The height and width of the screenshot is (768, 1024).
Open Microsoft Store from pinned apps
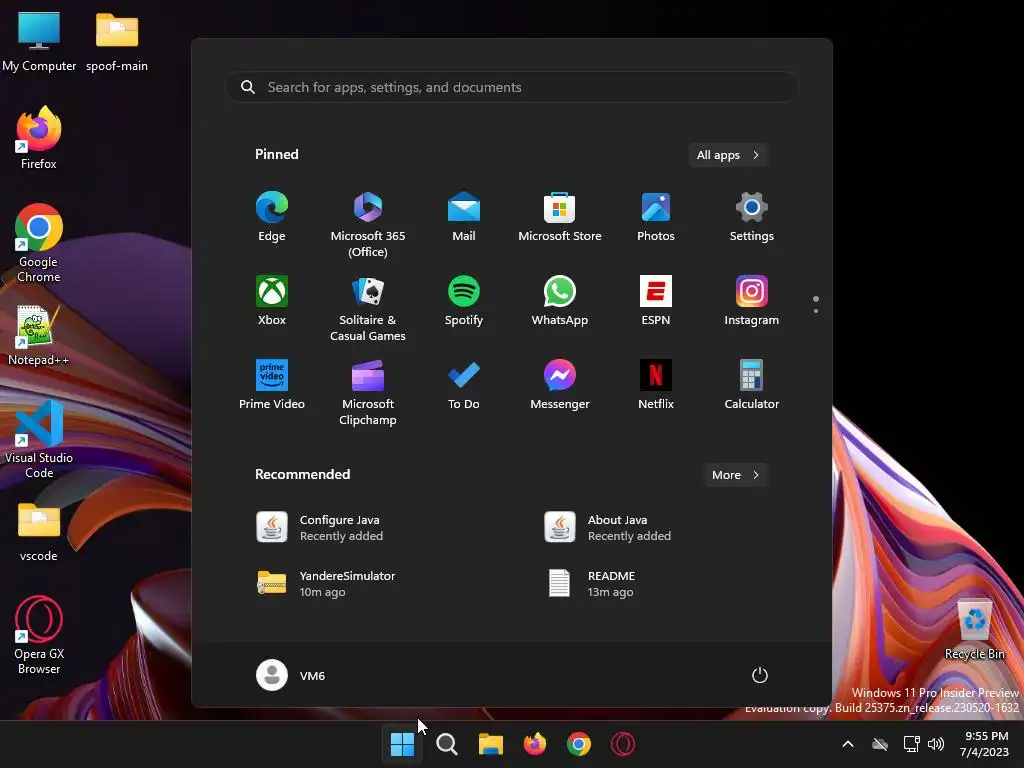(x=560, y=217)
